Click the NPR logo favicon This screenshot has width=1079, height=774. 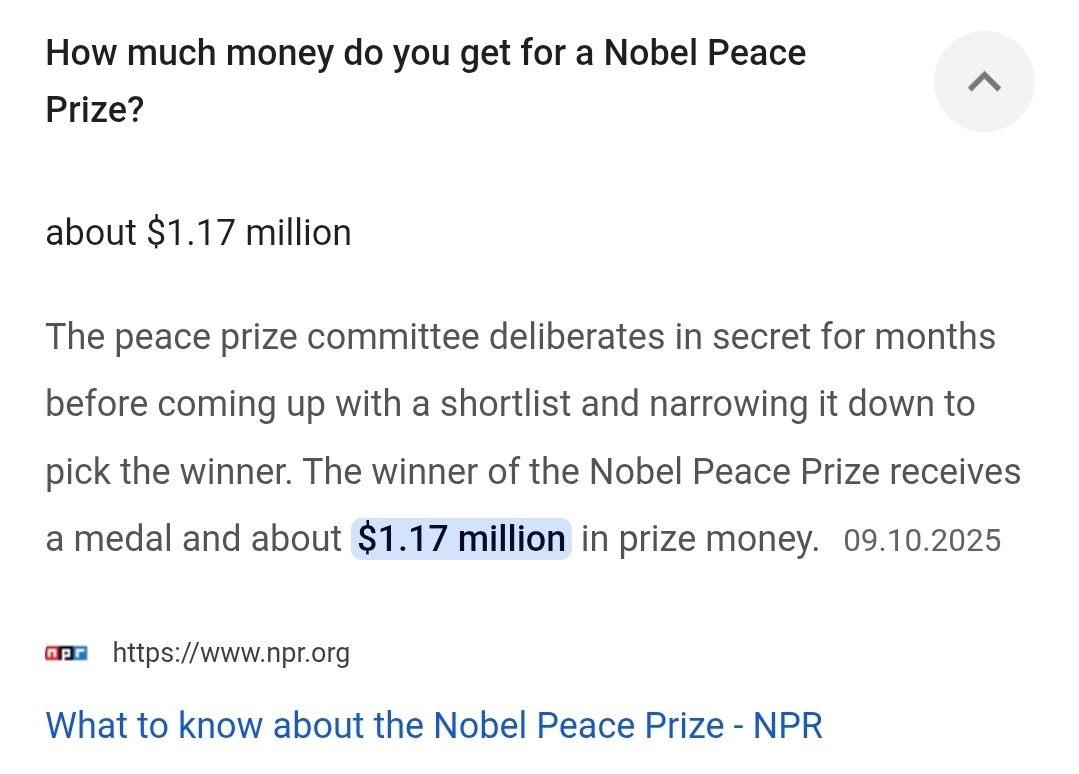(x=66, y=654)
